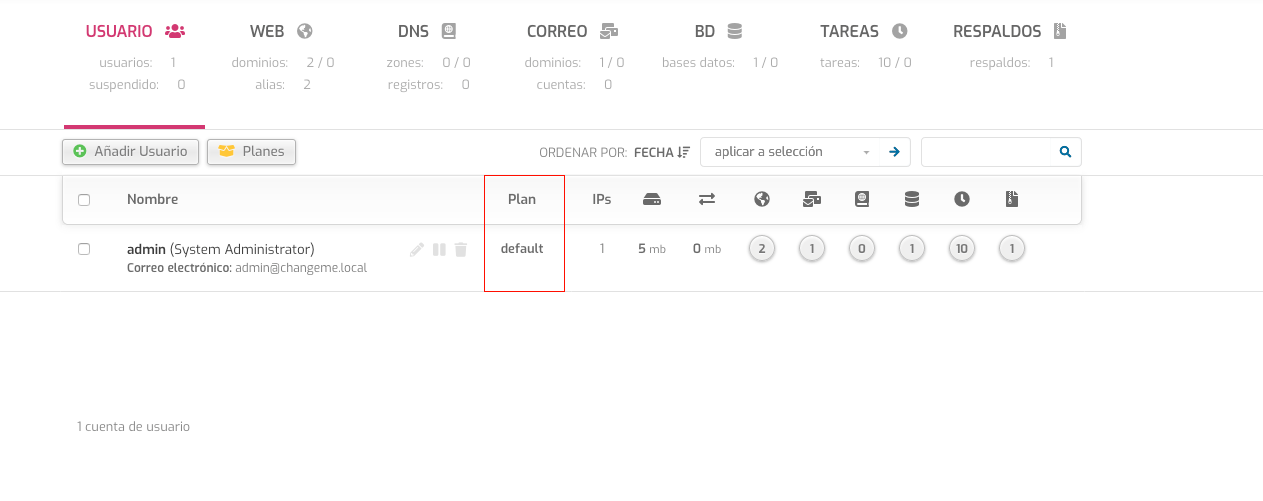Open admin's web domains count 2

pos(762,249)
